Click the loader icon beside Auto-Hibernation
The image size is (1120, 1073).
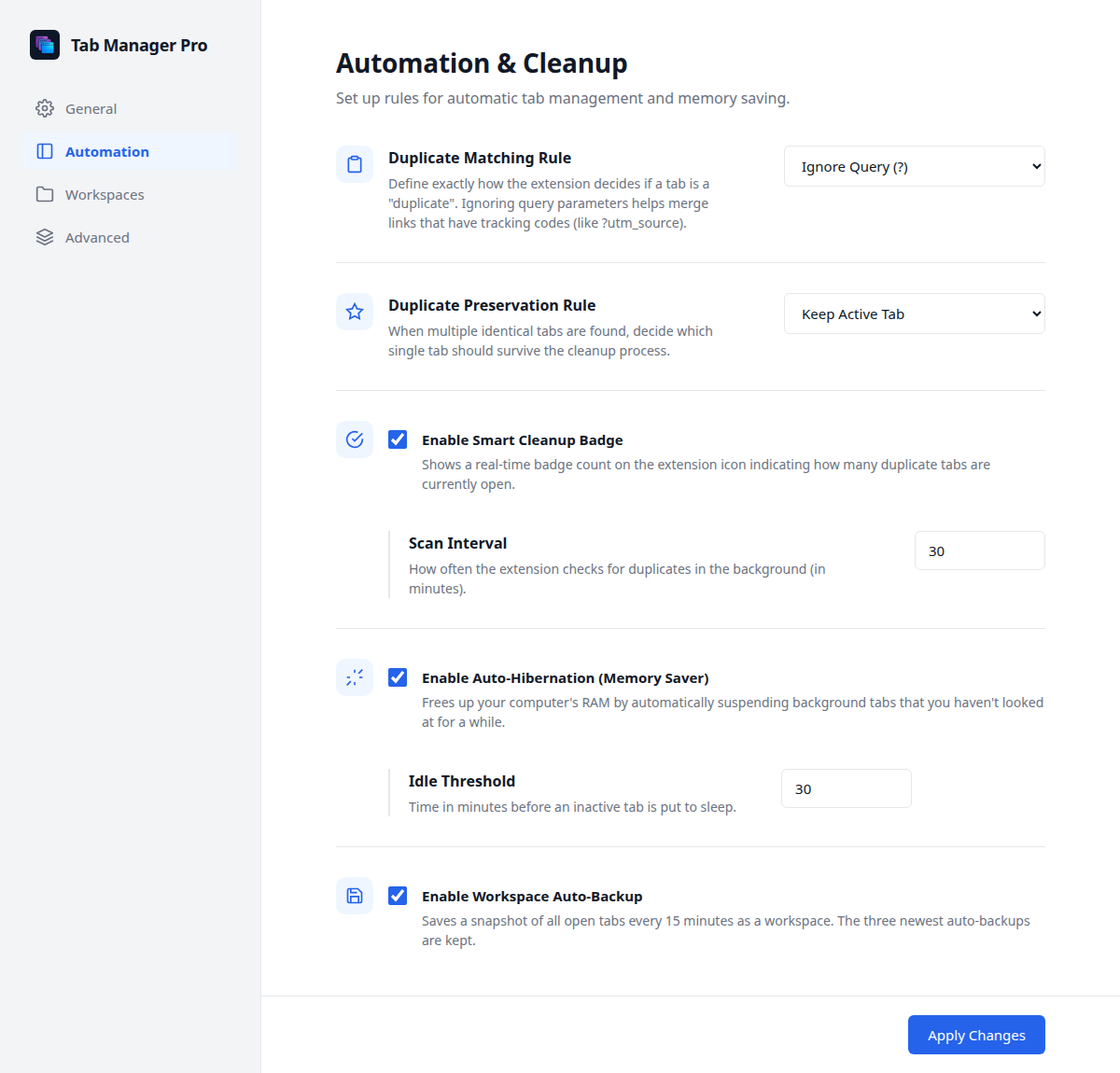355,677
